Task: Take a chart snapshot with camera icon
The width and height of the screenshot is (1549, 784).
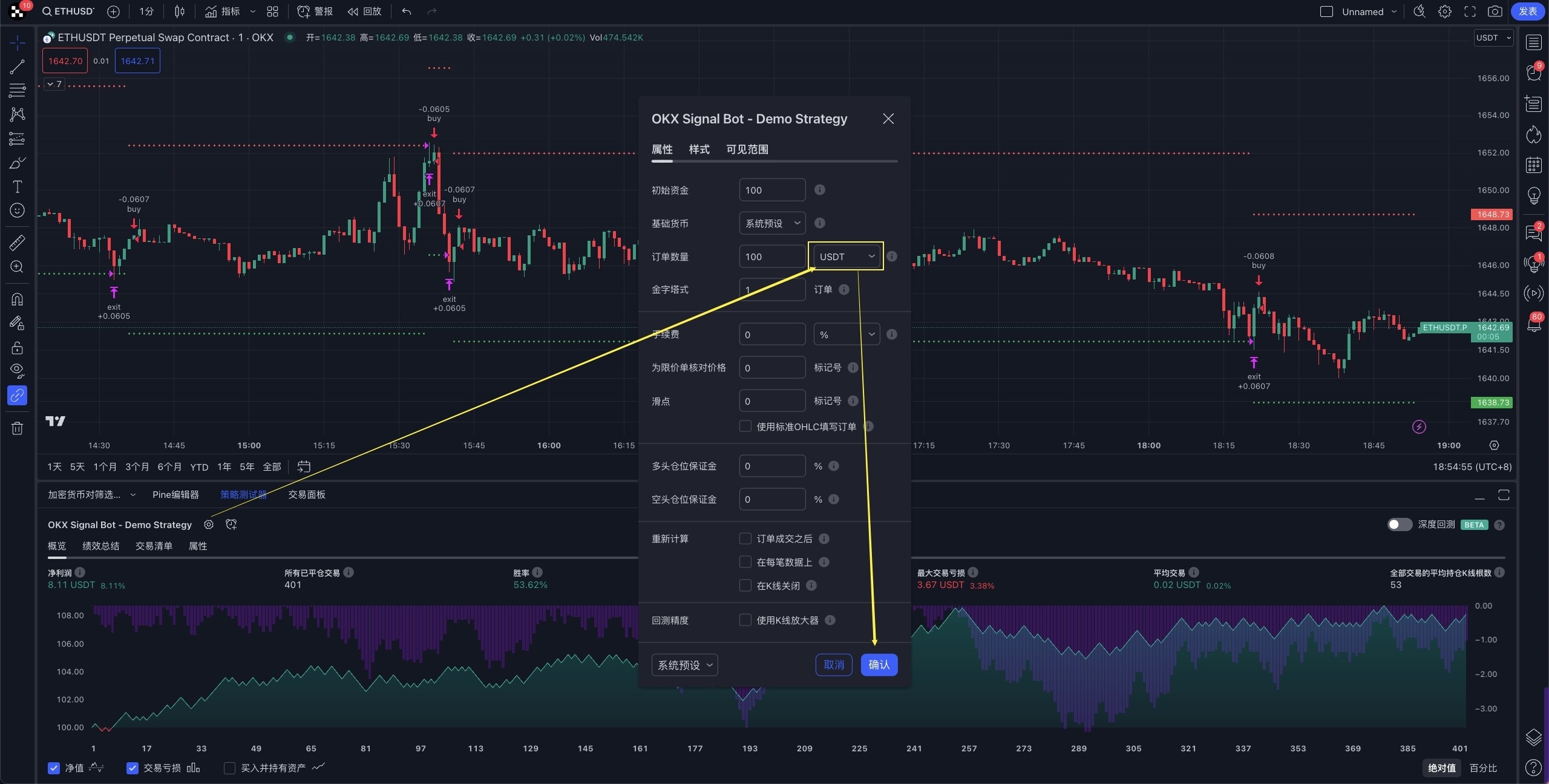Action: point(1495,11)
